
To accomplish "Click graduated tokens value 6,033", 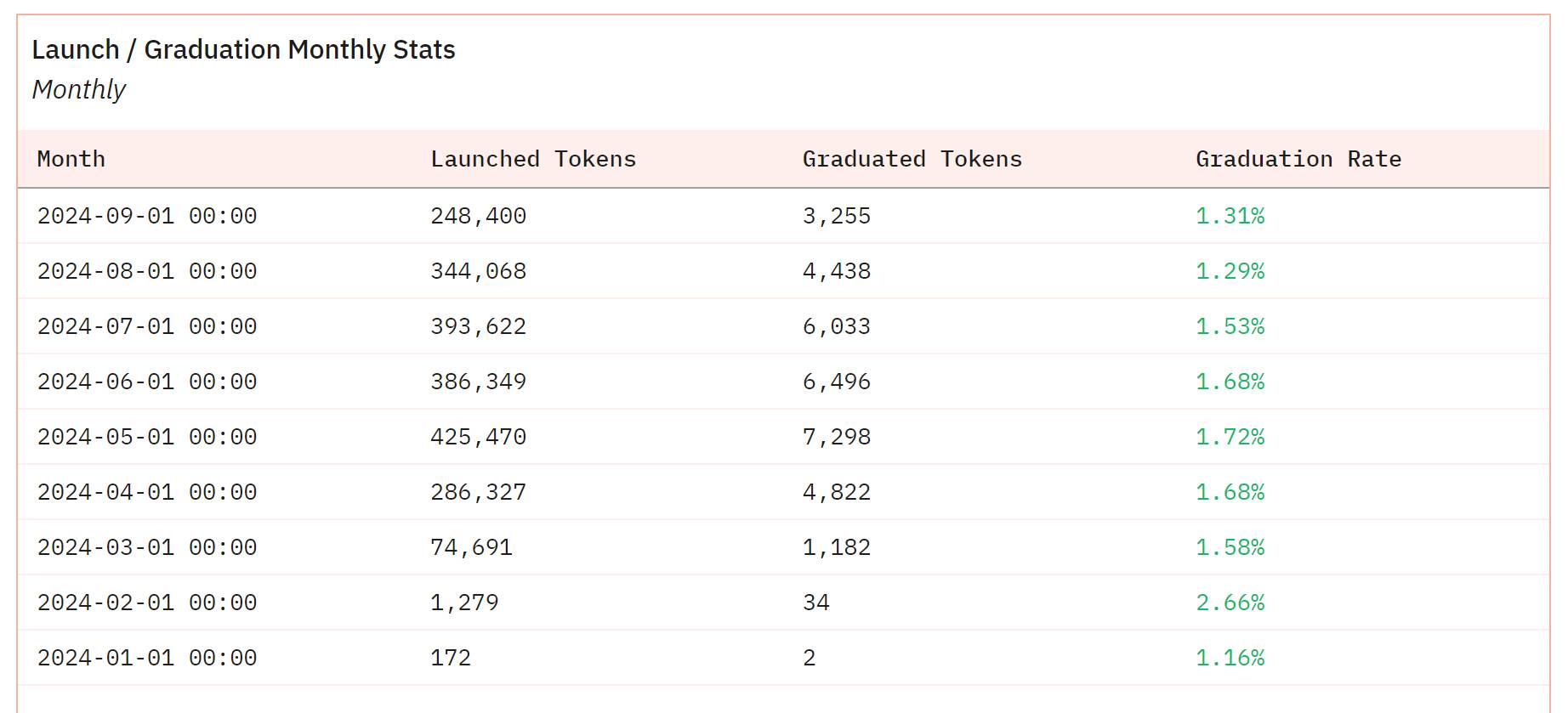I will tap(837, 326).
